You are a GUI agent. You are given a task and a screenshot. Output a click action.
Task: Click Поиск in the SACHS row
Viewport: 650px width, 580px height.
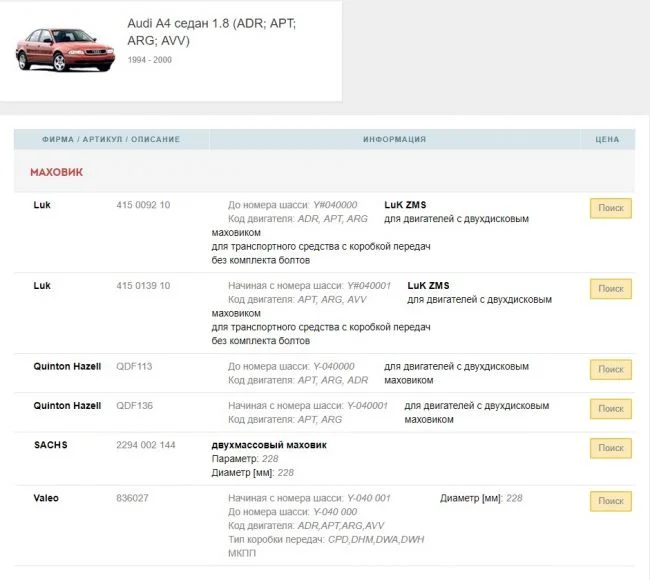(610, 448)
